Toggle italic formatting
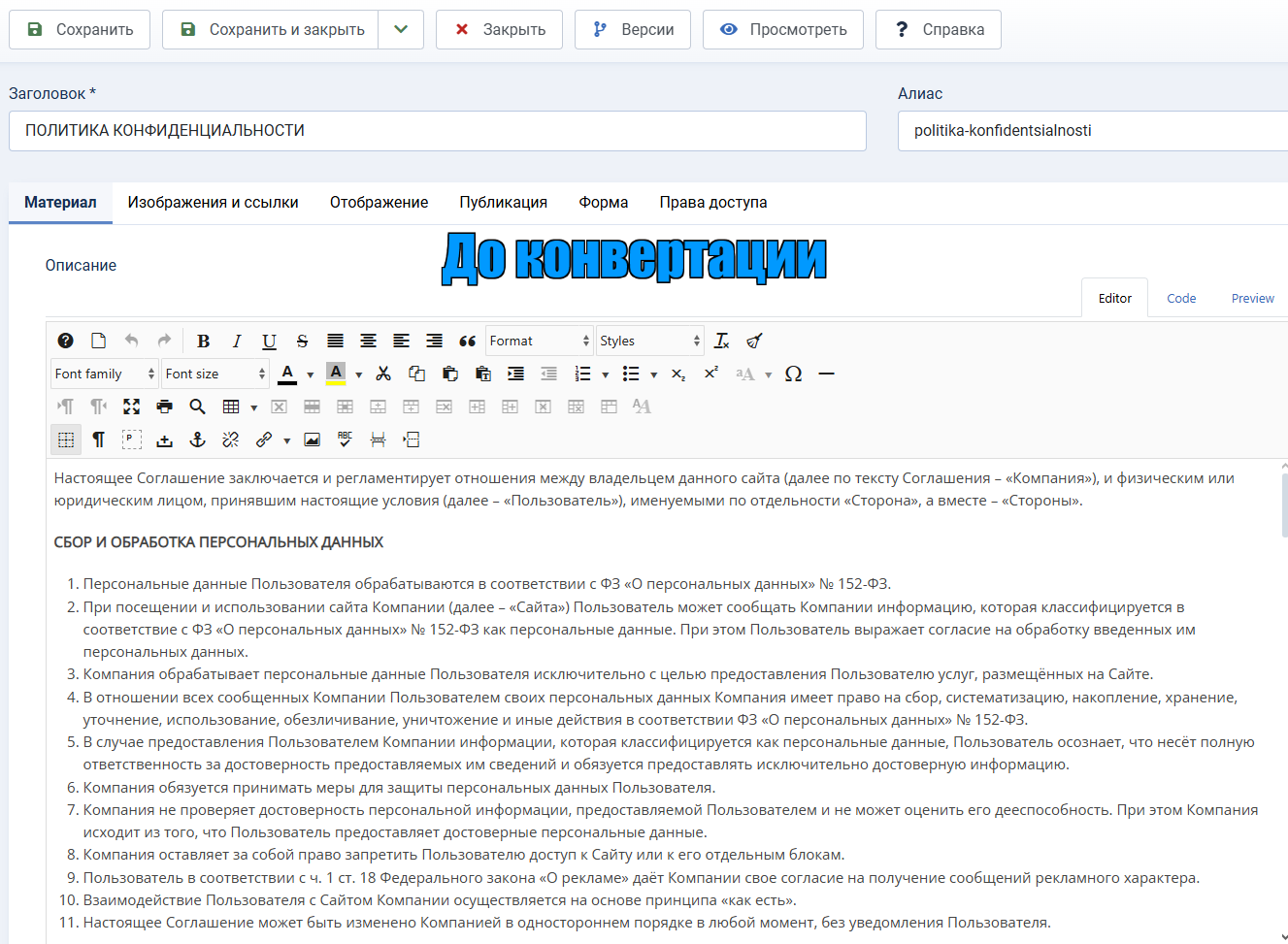The height and width of the screenshot is (944, 1288). pyautogui.click(x=237, y=341)
